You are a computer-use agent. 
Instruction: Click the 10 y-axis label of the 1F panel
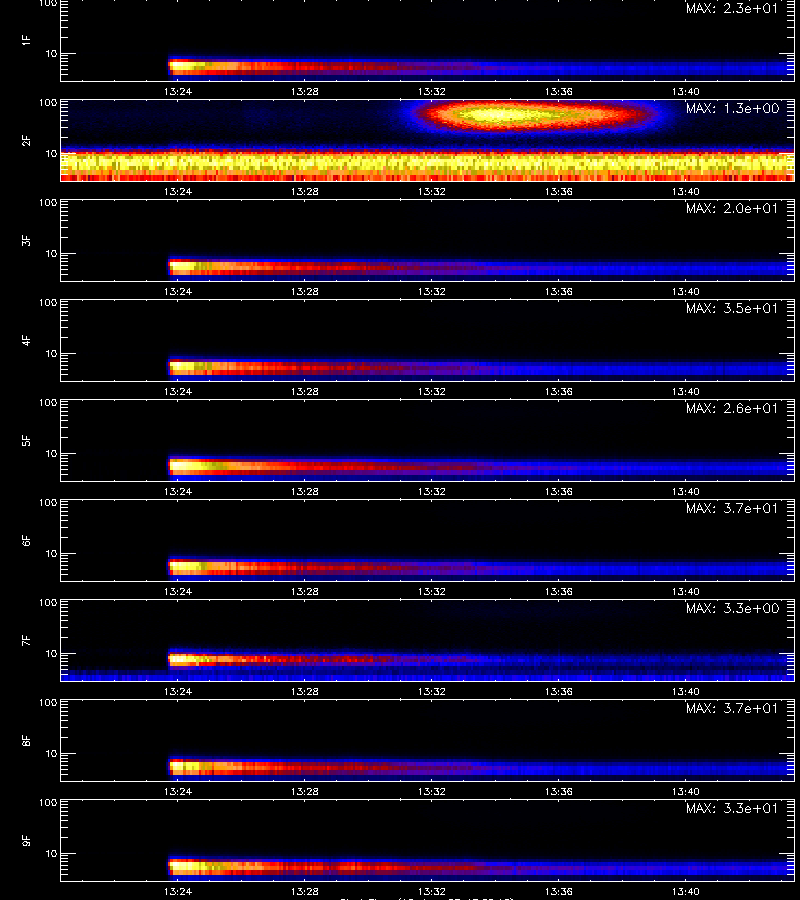pos(51,53)
